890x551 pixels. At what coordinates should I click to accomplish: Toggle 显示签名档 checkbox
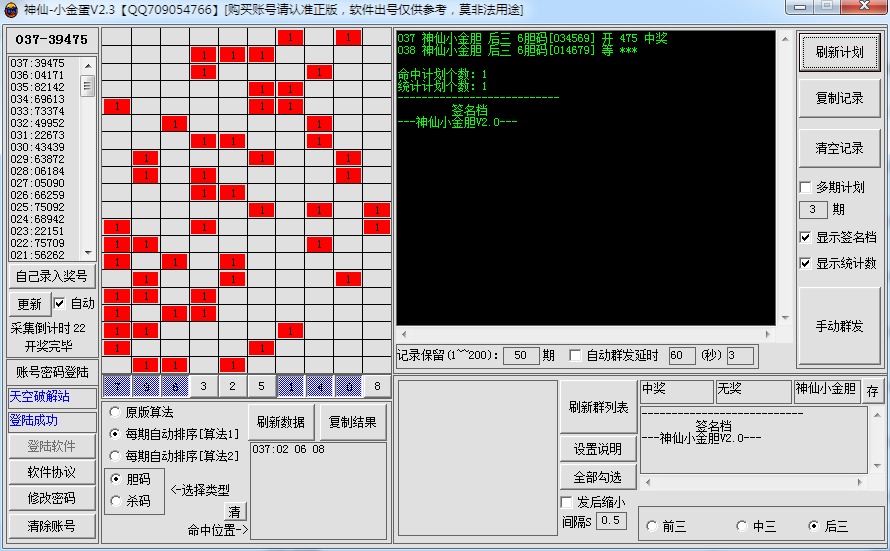[806, 238]
